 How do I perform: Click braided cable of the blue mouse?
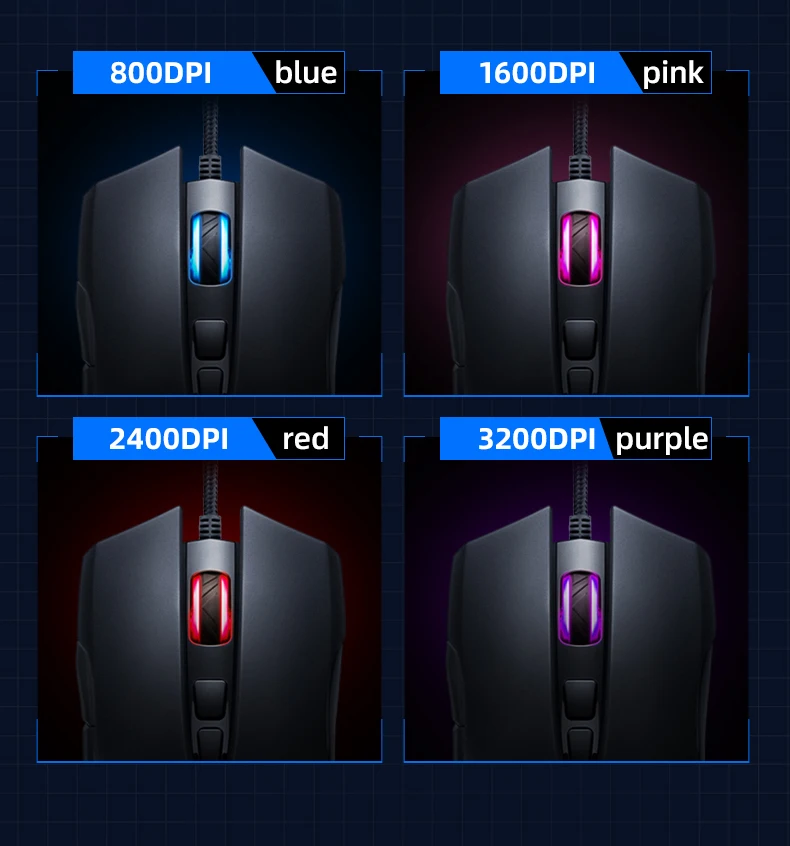210,140
